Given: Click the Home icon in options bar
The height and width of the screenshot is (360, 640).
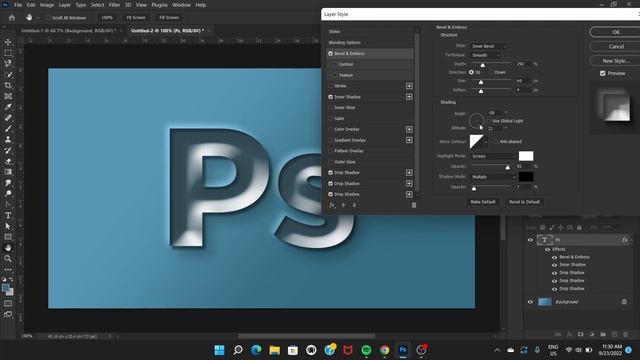Looking at the screenshot, I should click(12, 18).
